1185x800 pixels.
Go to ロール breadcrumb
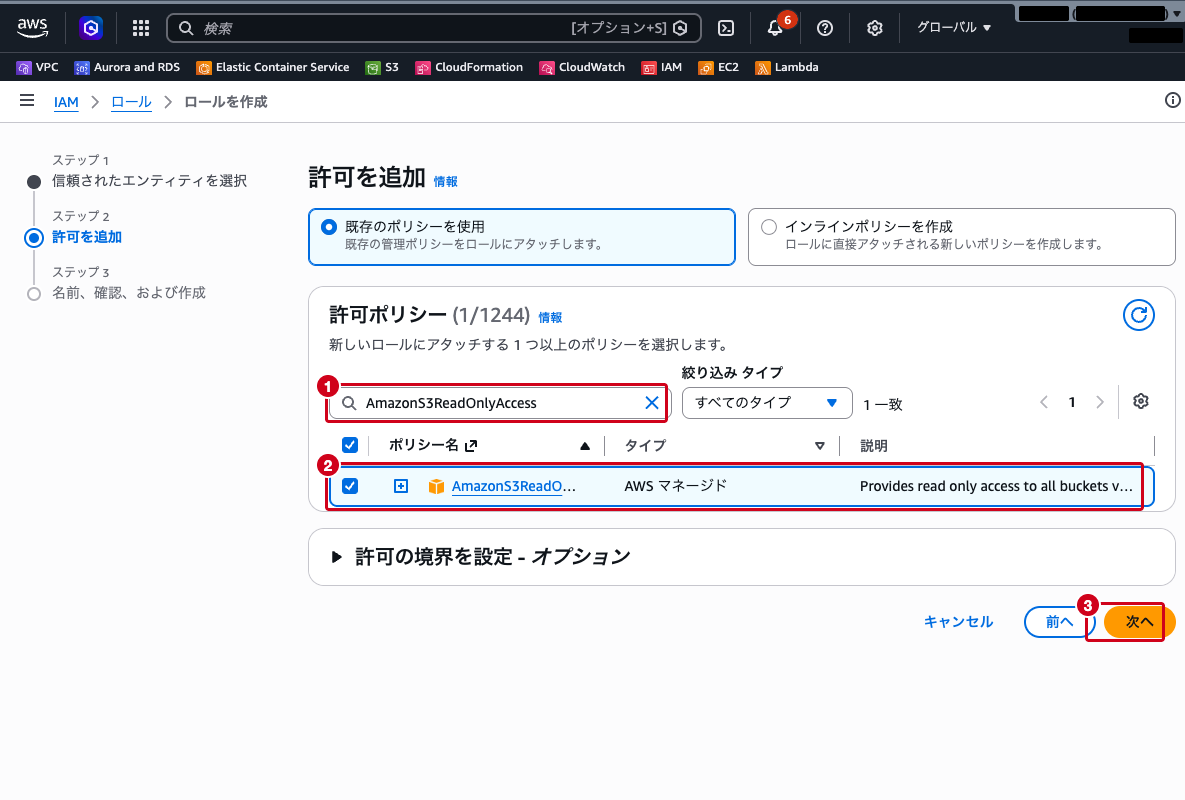pyautogui.click(x=131, y=102)
